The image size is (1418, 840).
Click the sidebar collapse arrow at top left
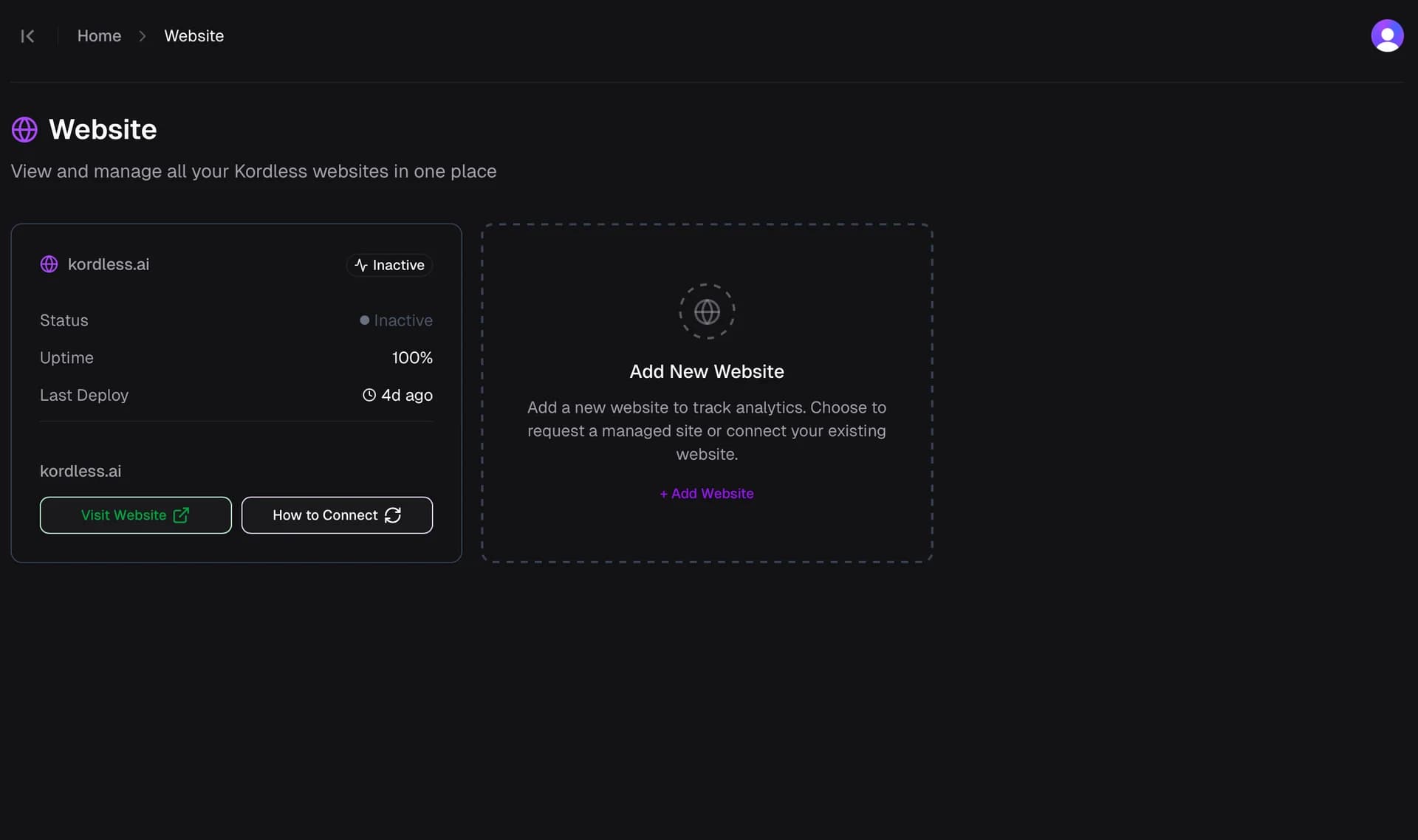click(x=28, y=35)
